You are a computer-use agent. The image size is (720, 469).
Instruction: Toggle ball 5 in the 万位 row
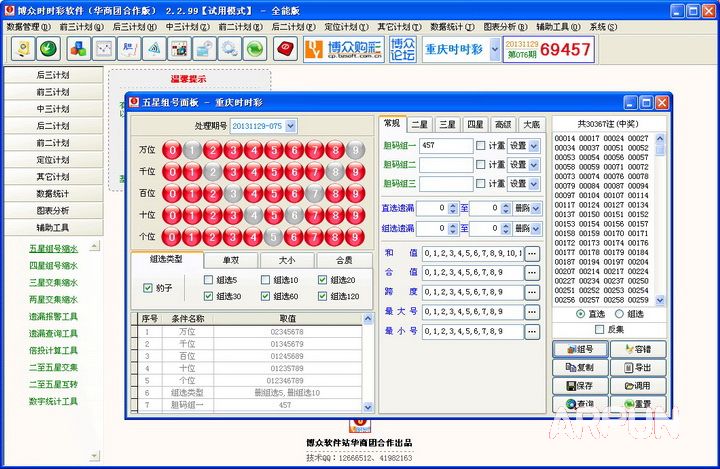click(274, 150)
